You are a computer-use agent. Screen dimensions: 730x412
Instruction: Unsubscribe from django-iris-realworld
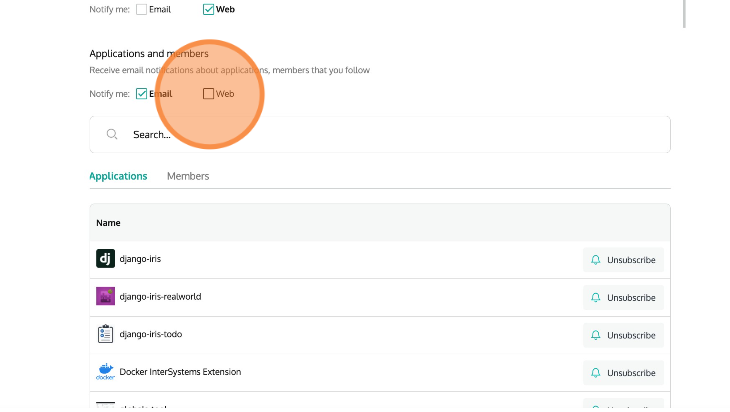[623, 298]
